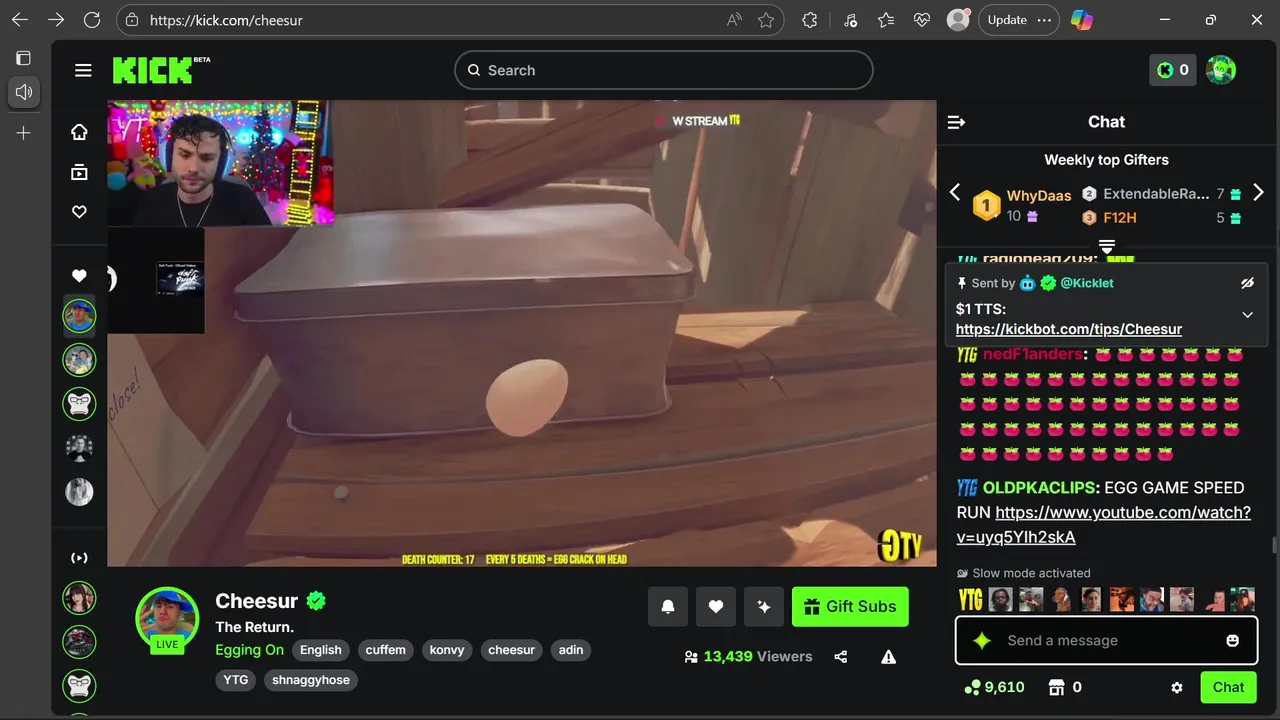Open the hamburger sidebar menu
Image resolution: width=1280 pixels, height=720 pixels.
point(83,70)
